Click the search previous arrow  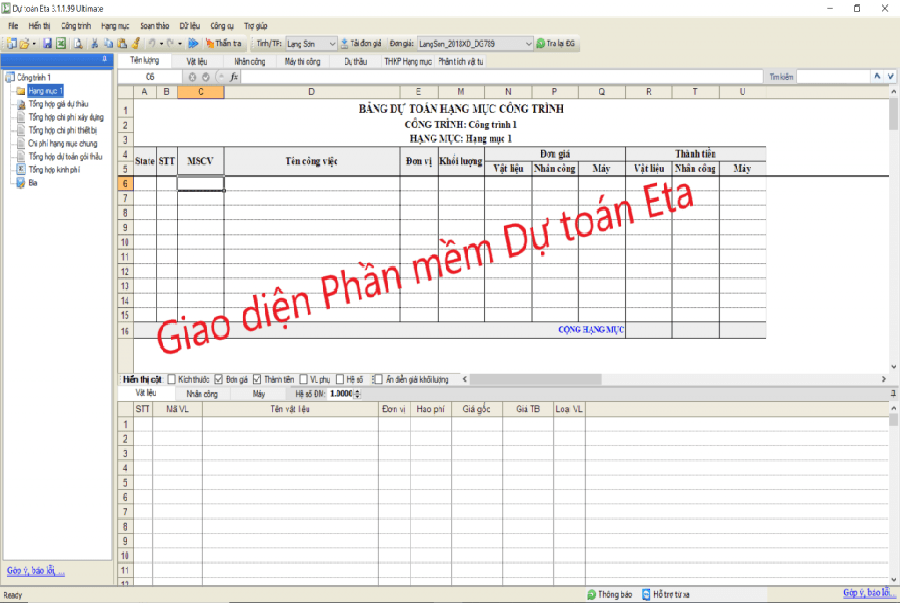pos(877,76)
